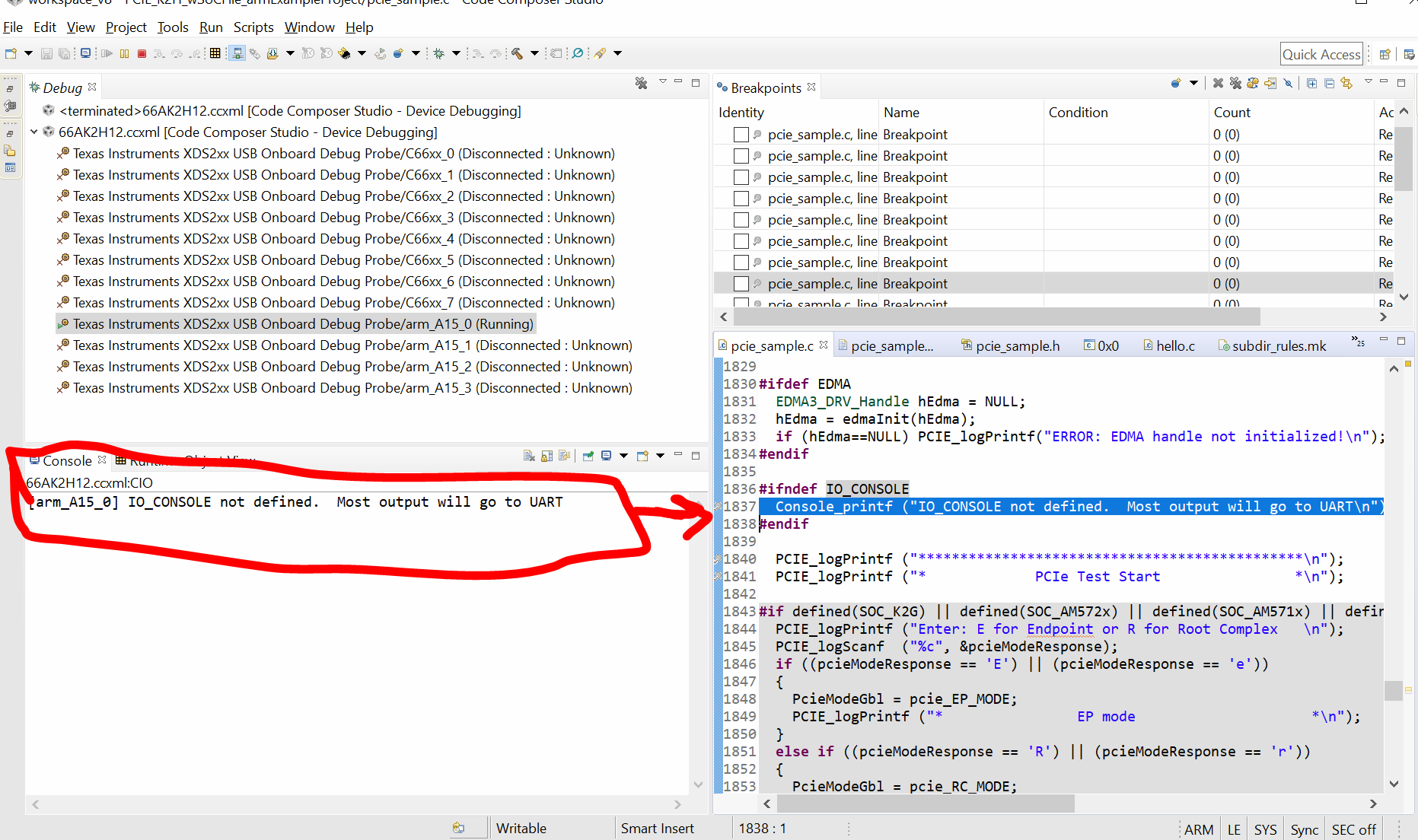Image resolution: width=1418 pixels, height=840 pixels.
Task: Enable the breakpoint on the first pcie_sample.c line
Action: (741, 135)
